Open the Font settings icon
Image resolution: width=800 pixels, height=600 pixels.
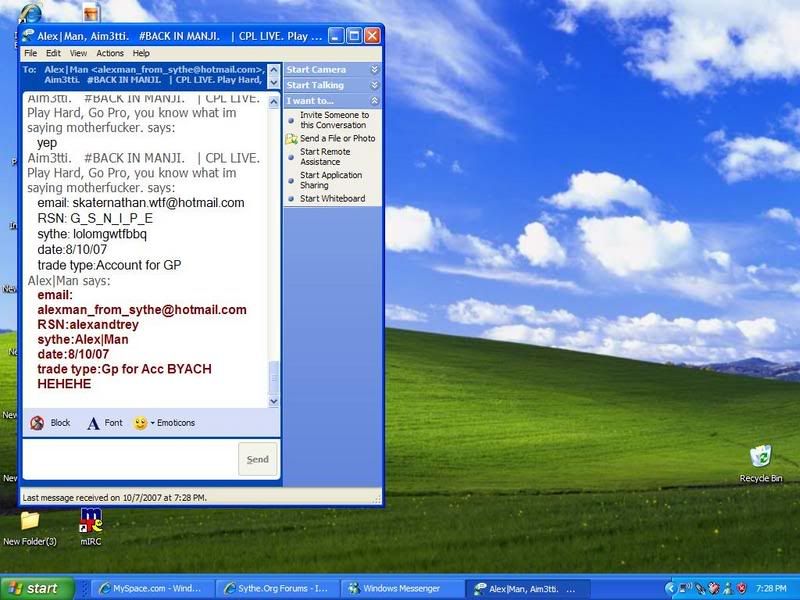point(93,423)
